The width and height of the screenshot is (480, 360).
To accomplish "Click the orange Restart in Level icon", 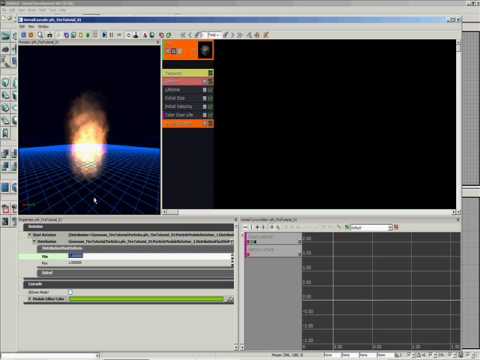I will tap(31, 35).
